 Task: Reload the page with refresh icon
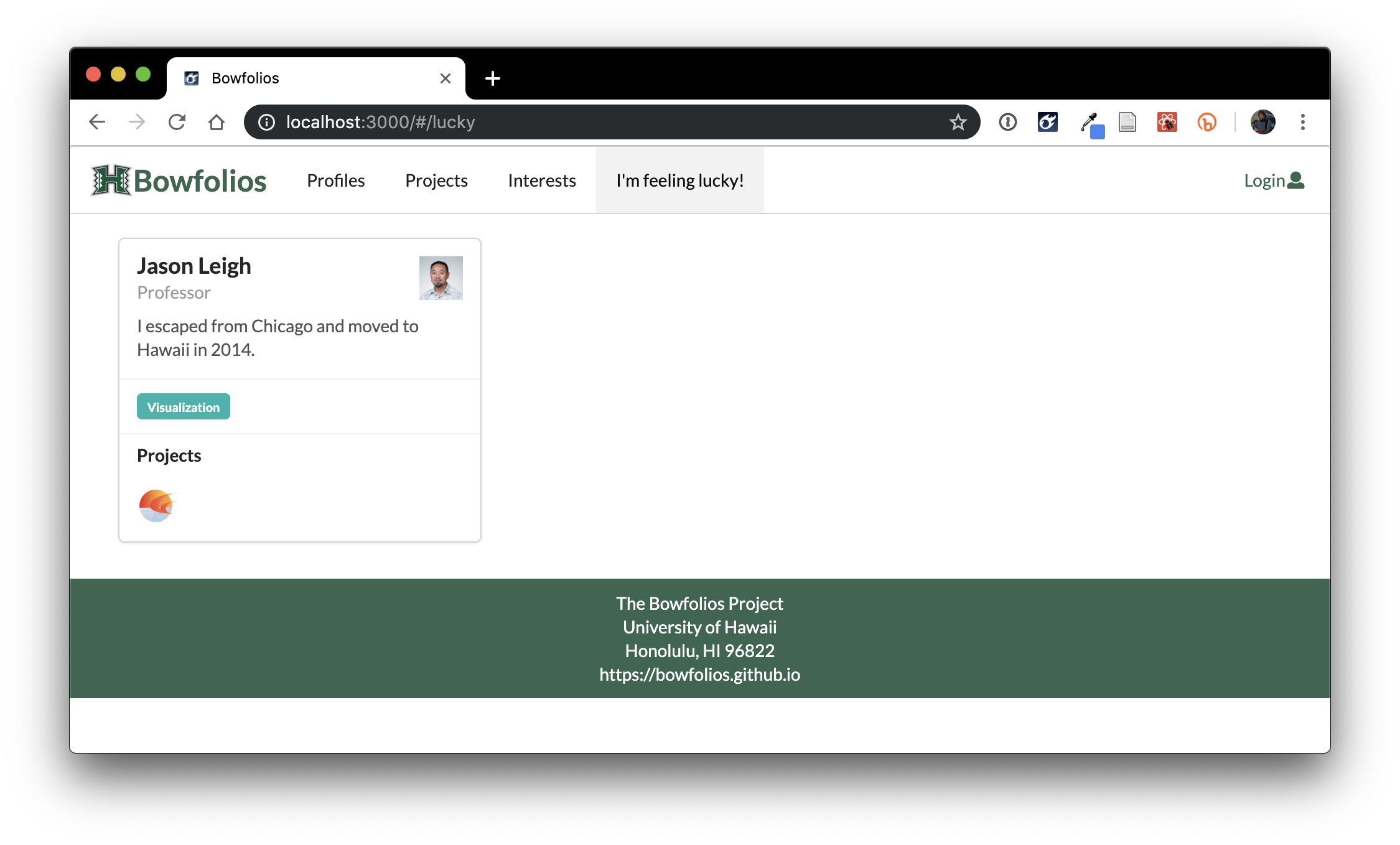pos(177,122)
